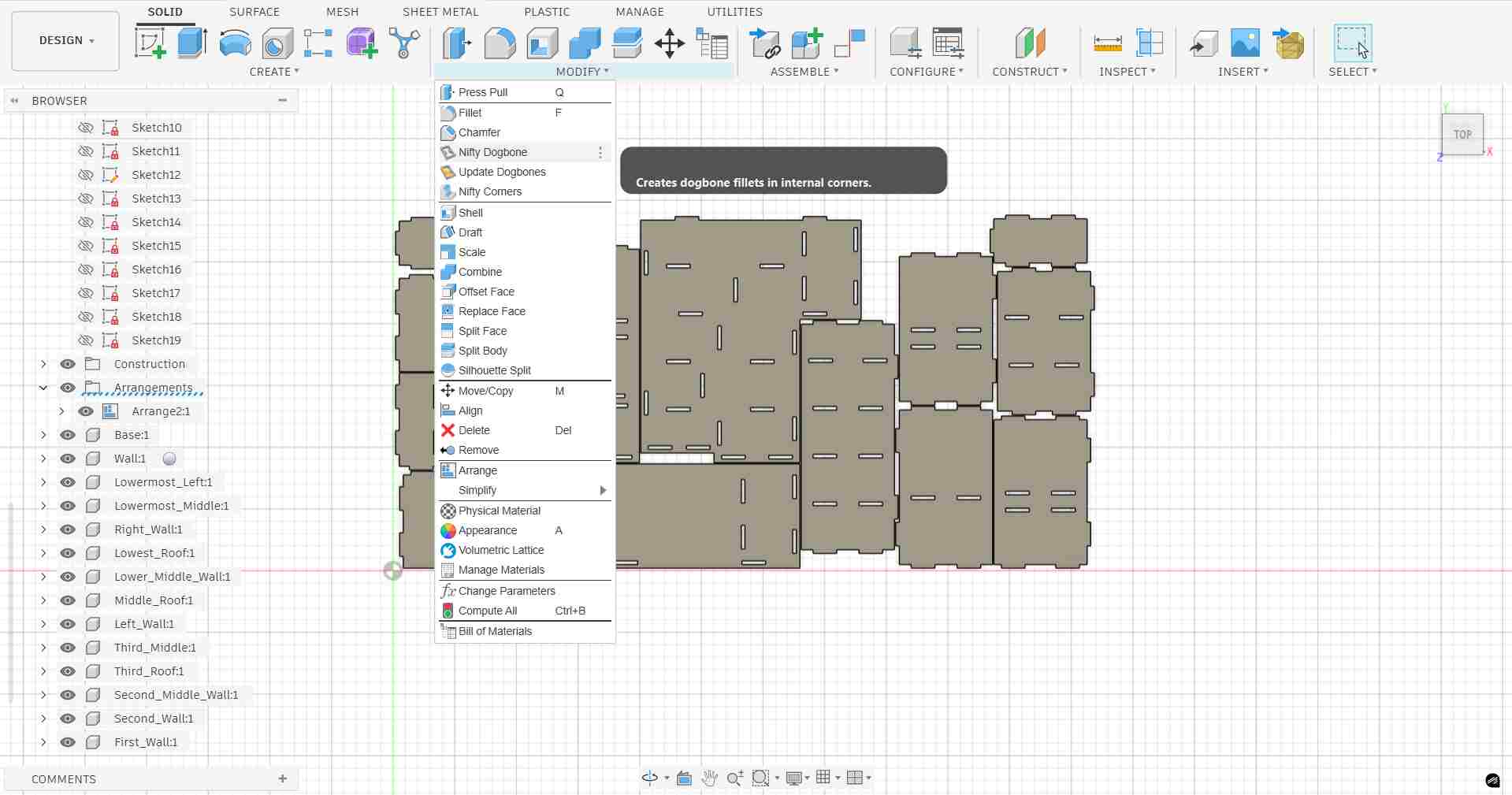1512x795 pixels.
Task: Collapse the Browser panel with minus button
Action: [x=283, y=100]
